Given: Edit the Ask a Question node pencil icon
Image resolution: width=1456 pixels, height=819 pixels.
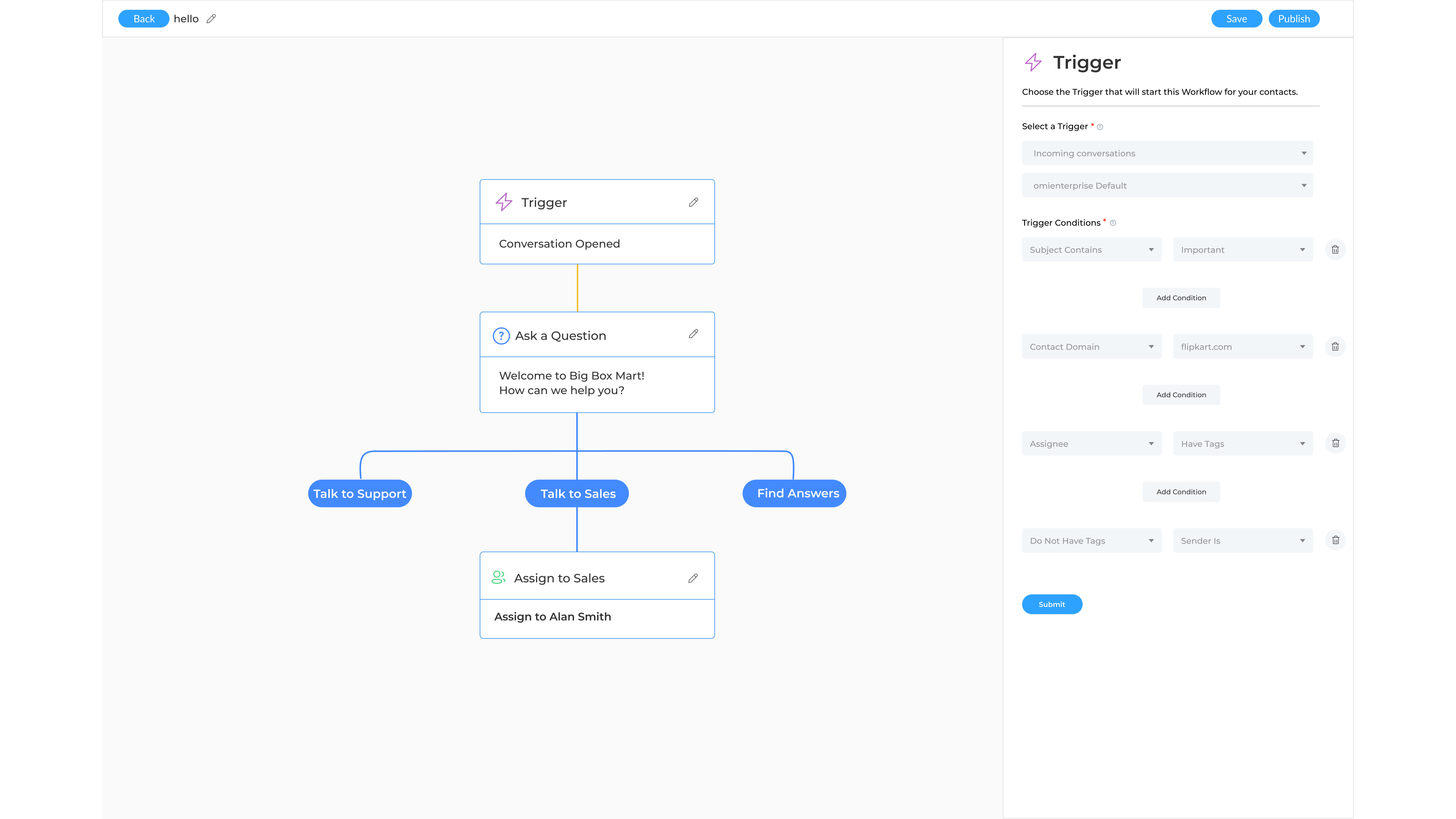Looking at the screenshot, I should coord(694,334).
